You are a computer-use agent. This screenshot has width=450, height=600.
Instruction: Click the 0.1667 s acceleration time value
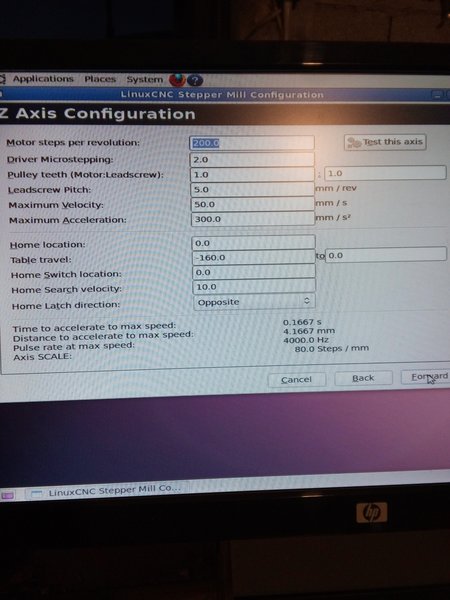302,322
